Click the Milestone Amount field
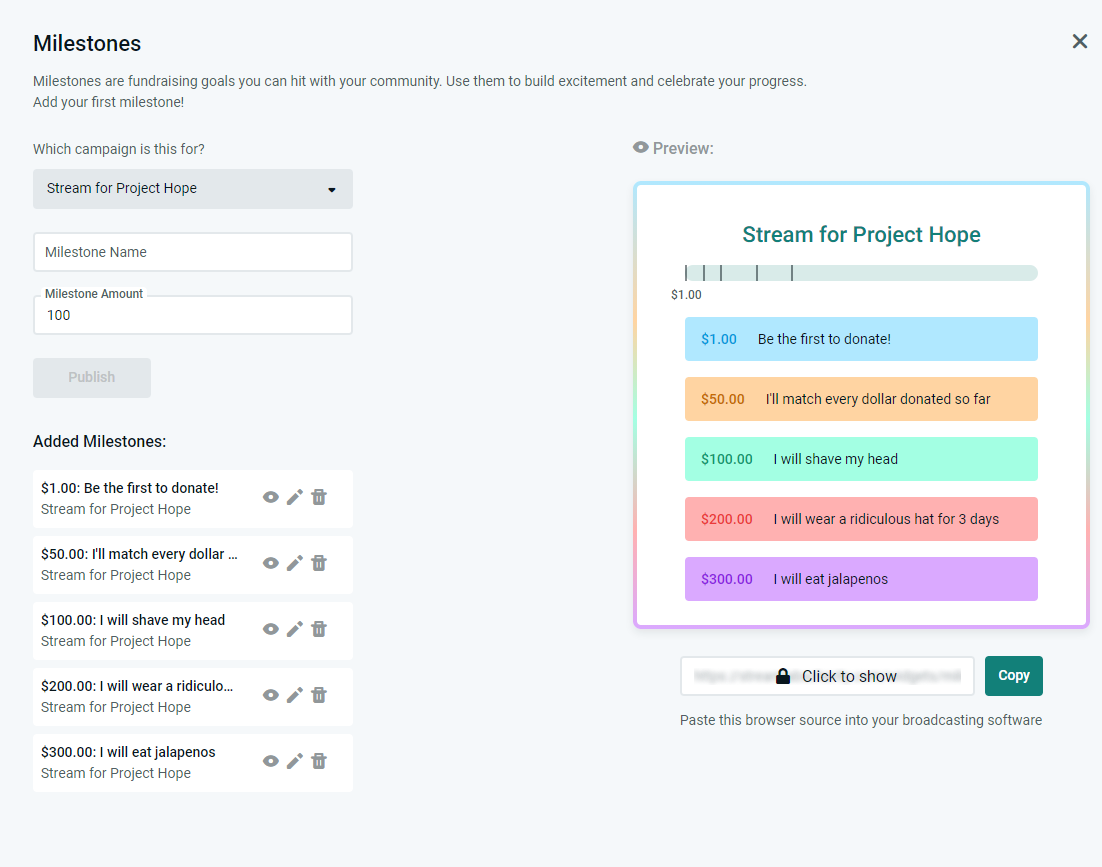This screenshot has width=1102, height=867. (x=193, y=316)
